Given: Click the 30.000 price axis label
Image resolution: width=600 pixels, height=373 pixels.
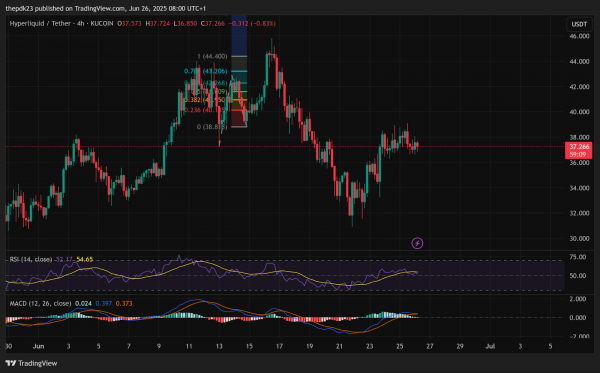Looking at the screenshot, I should pos(579,238).
